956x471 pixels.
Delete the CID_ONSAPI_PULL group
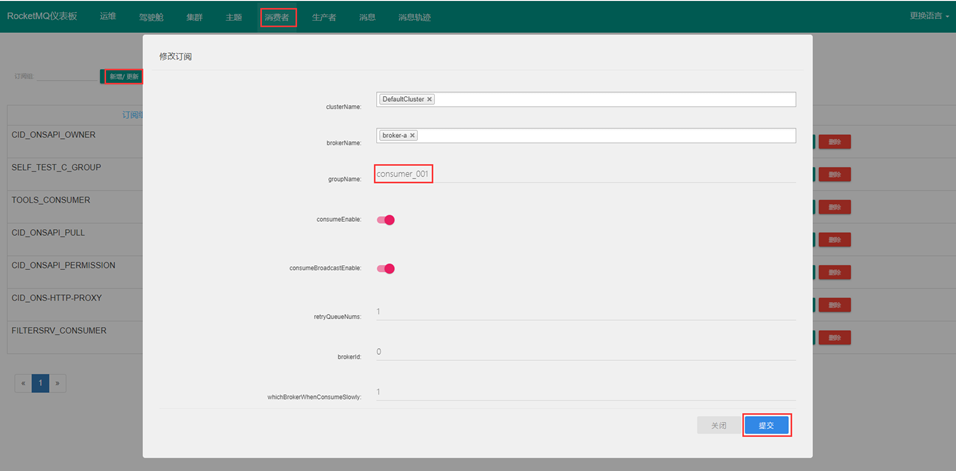pyautogui.click(x=835, y=239)
